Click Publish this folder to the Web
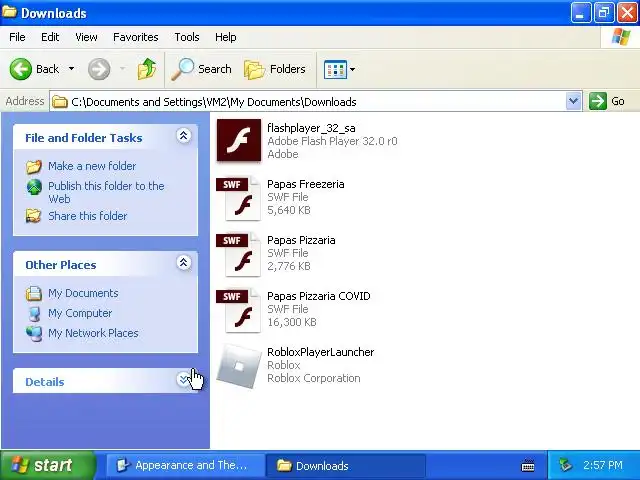 click(x=106, y=192)
